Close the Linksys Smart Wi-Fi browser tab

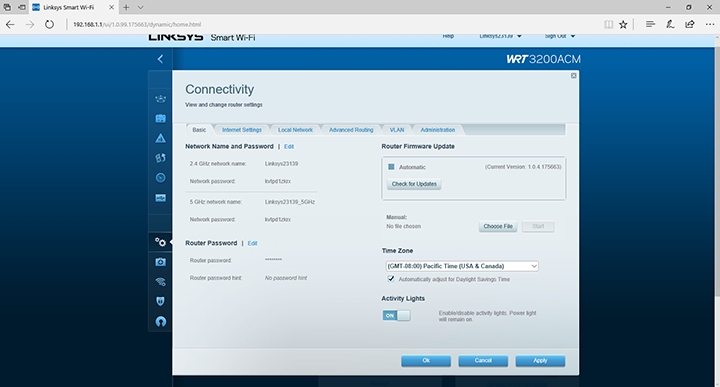[x=111, y=7]
